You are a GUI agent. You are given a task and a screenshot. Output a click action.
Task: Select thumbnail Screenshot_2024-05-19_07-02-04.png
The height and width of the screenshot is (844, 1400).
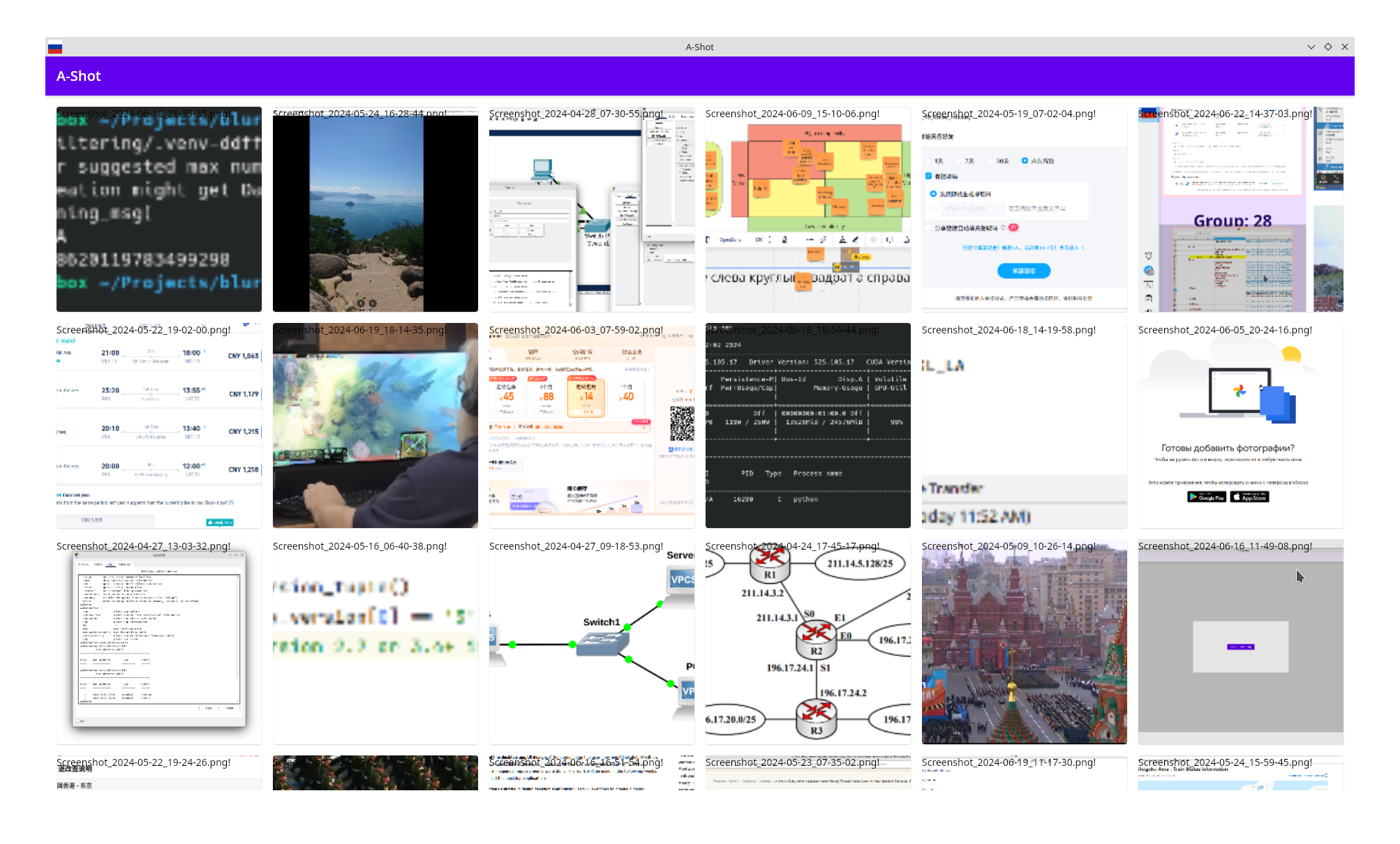[1025, 209]
